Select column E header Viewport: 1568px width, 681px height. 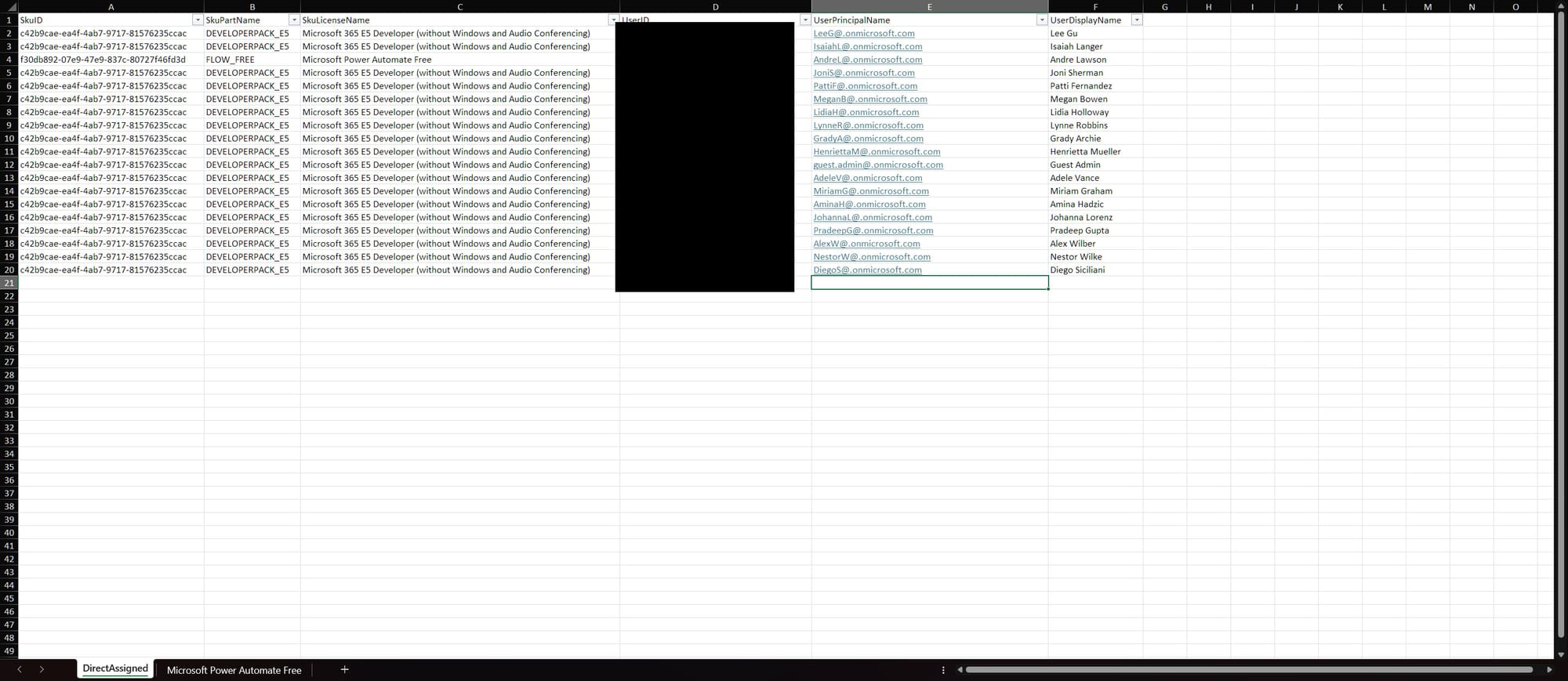930,6
